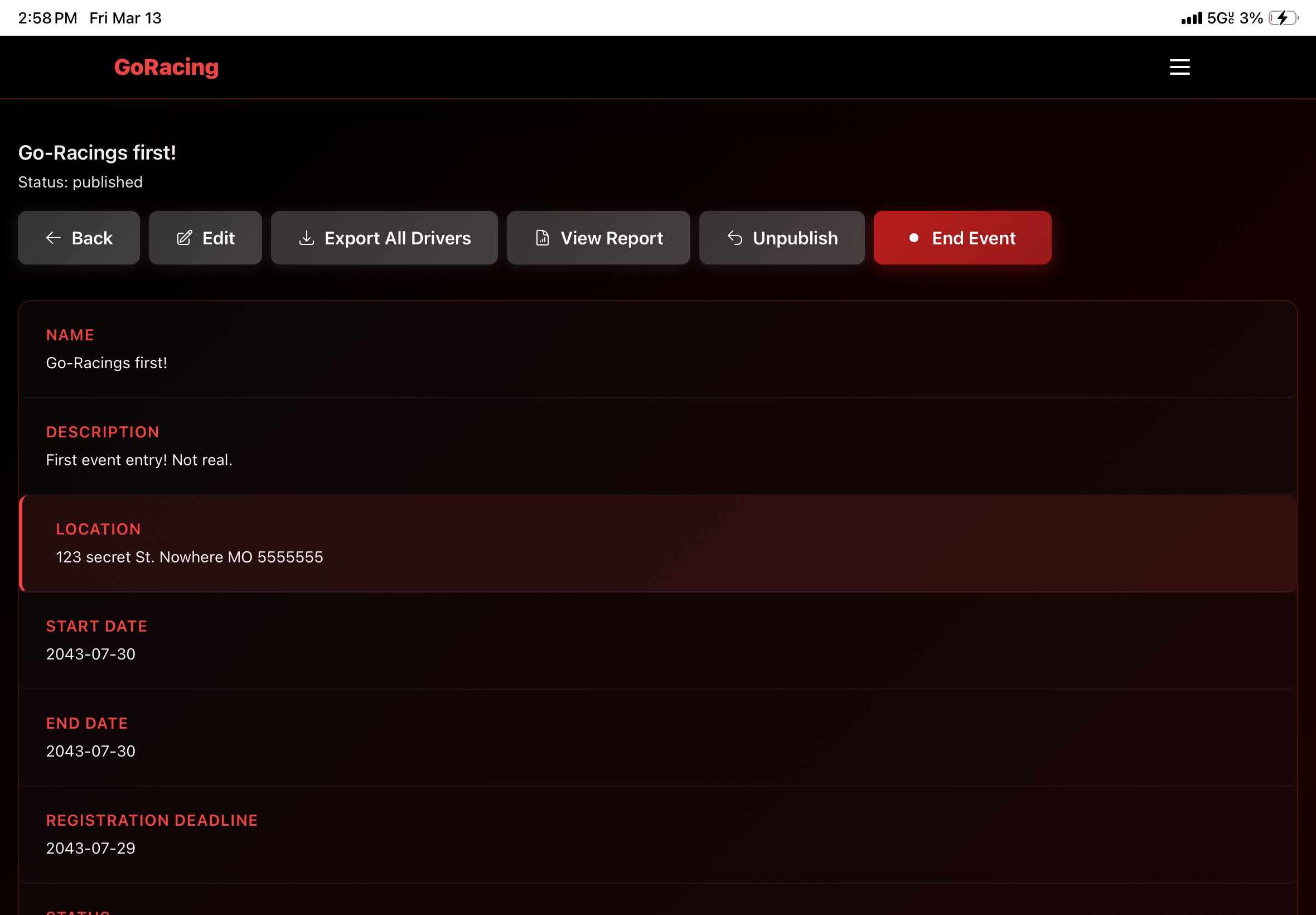Click the back arrow icon

54,238
